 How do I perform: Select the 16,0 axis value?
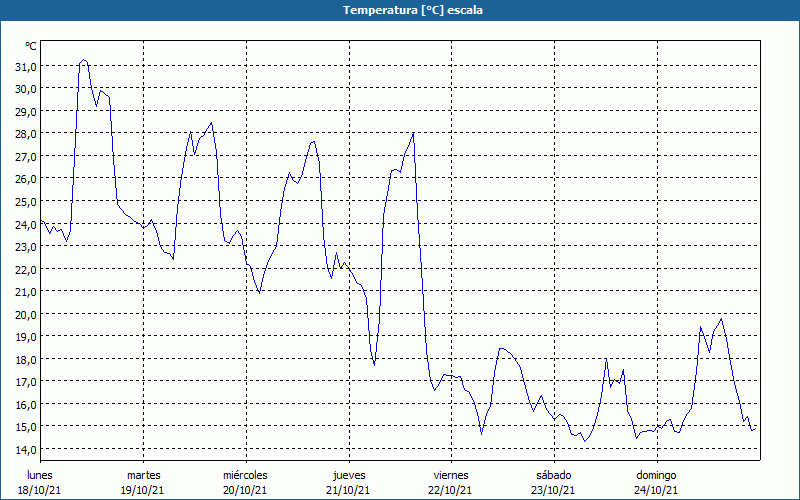(x=25, y=405)
